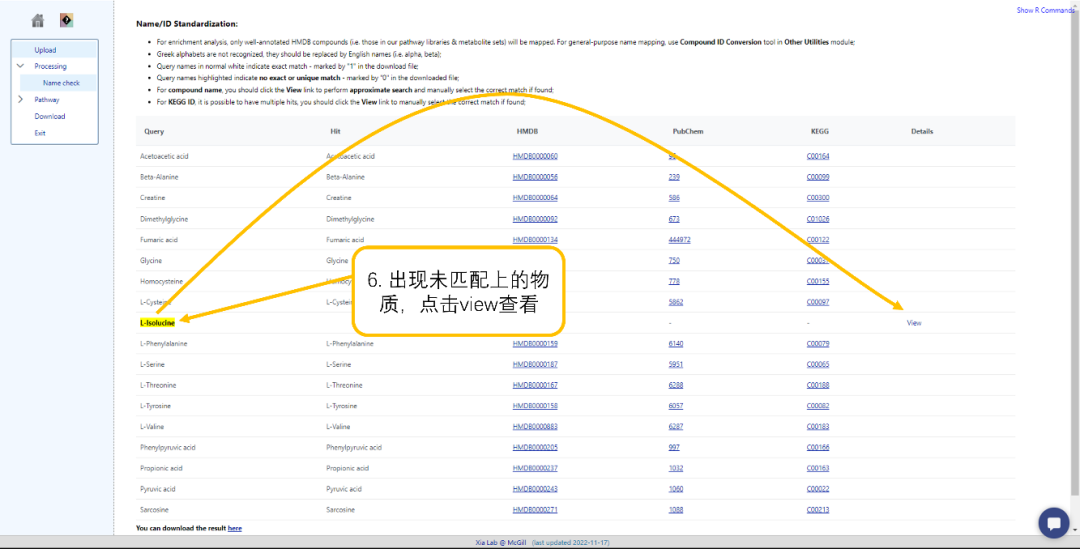Screen dimensions: 1080x549
Task: Open HMDB0000187 for L-Serine
Action: (535, 364)
